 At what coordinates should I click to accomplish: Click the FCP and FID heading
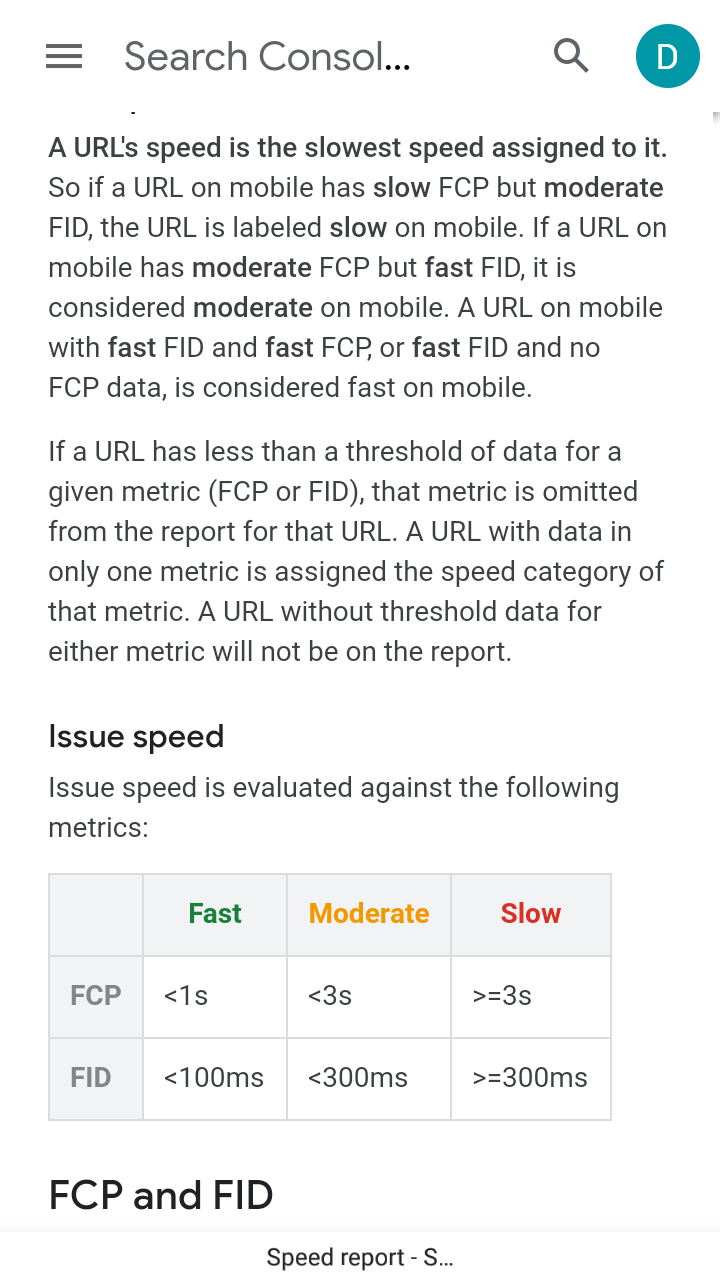click(x=161, y=1195)
